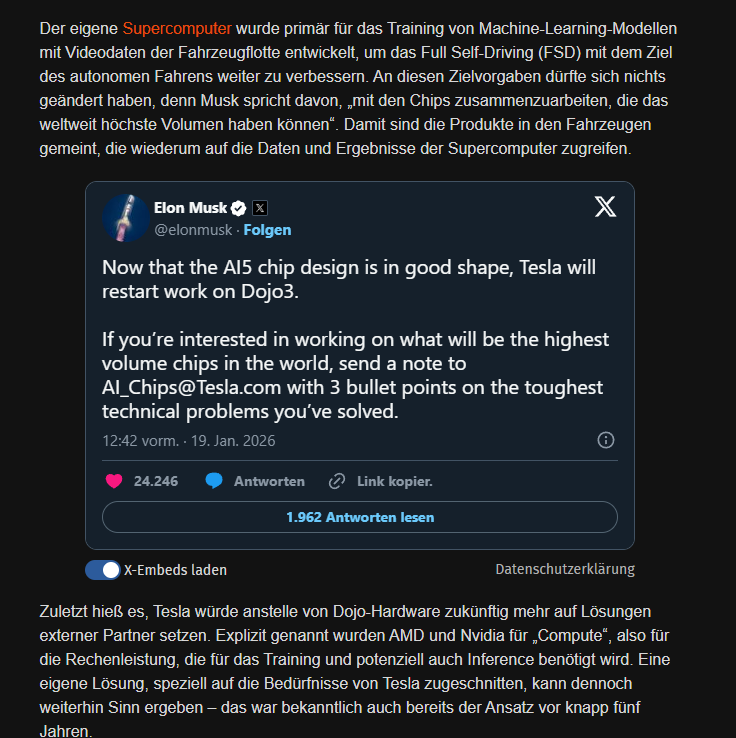This screenshot has width=736, height=738.
Task: Click the blue reply bubble icon
Action: pos(214,481)
